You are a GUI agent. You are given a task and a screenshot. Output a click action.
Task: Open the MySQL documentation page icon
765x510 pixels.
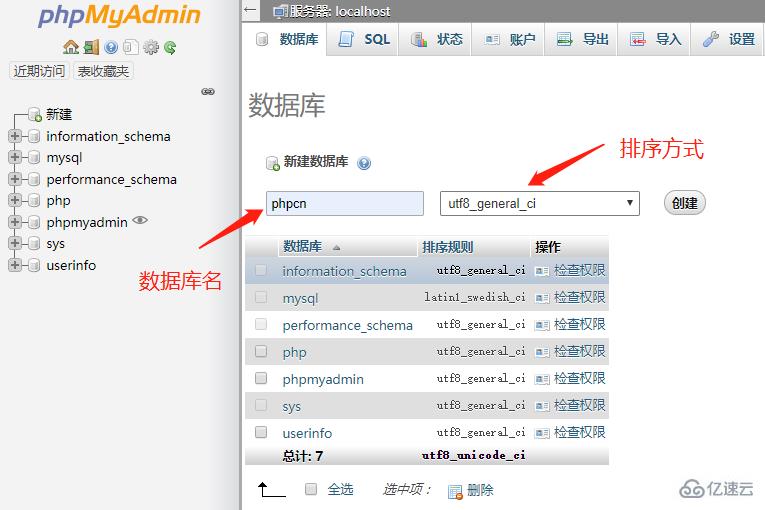pyautogui.click(x=130, y=47)
